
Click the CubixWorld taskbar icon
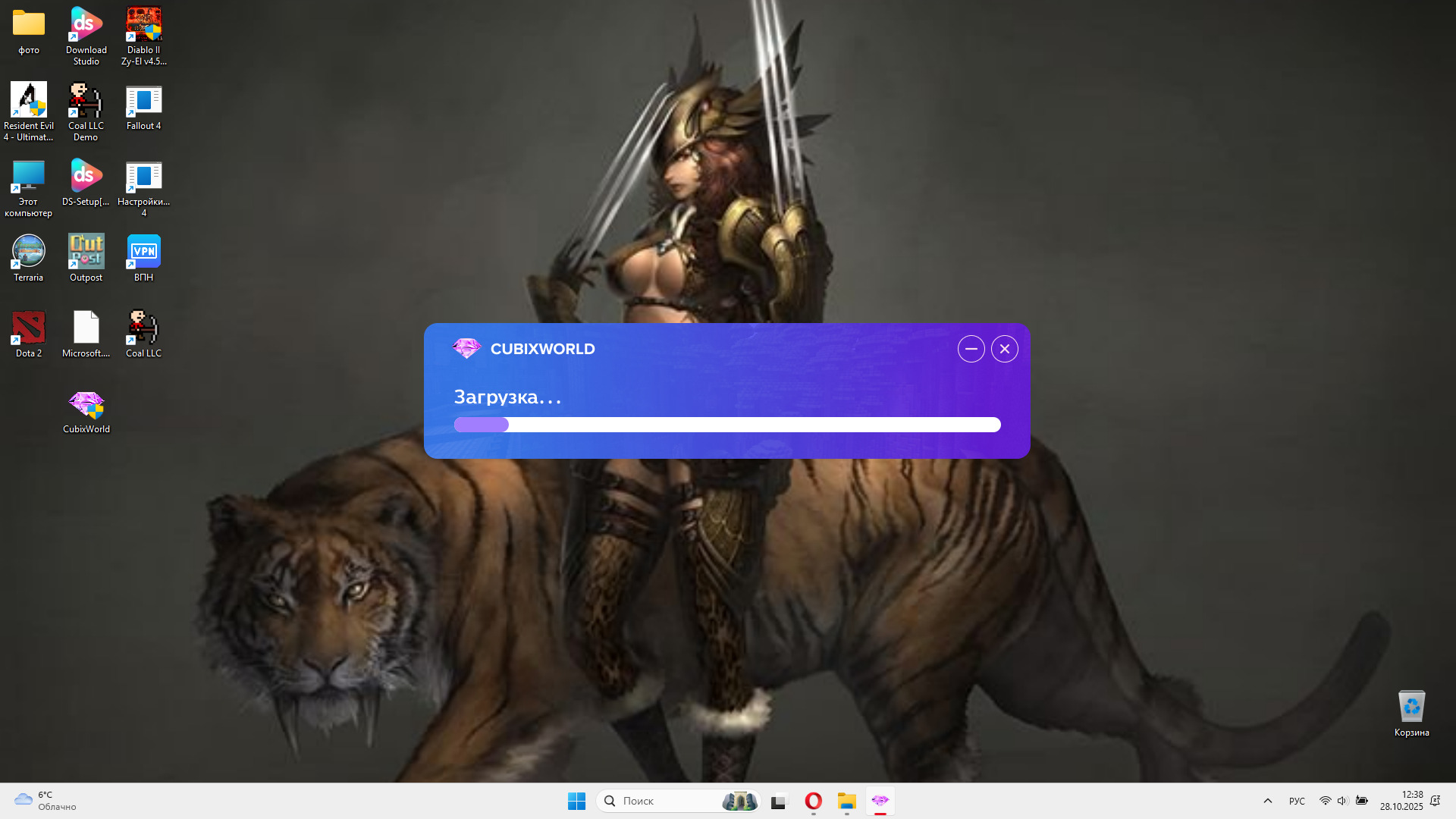[880, 801]
